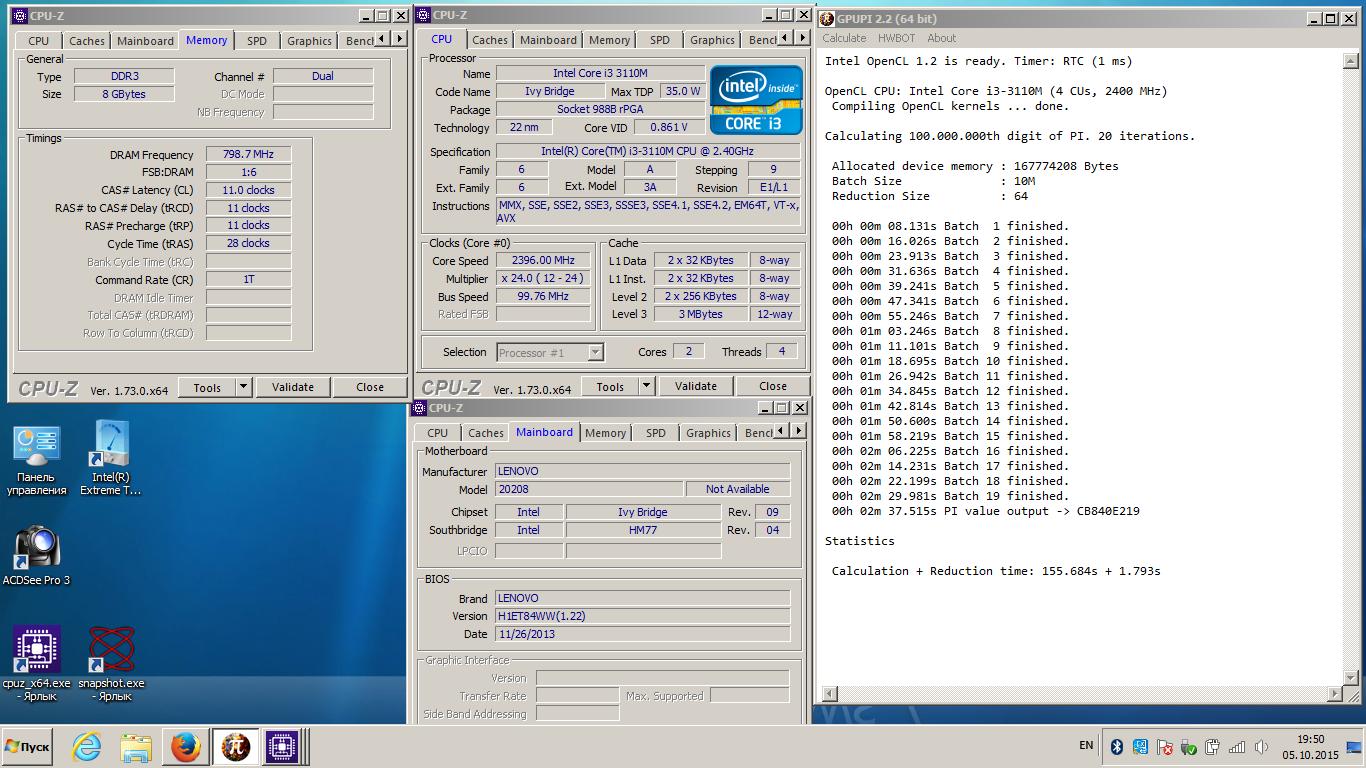Click GPUPI vertical scrollbar down arrow
The height and width of the screenshot is (768, 1366).
[x=1350, y=679]
